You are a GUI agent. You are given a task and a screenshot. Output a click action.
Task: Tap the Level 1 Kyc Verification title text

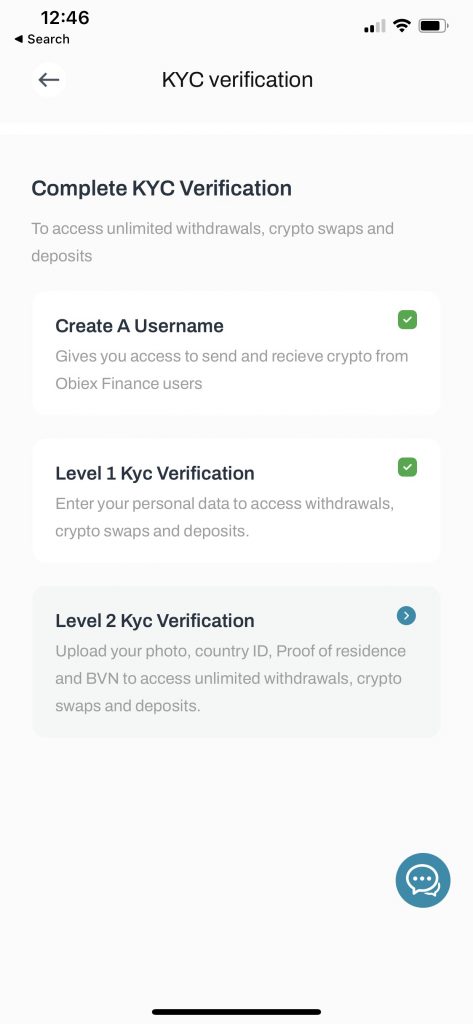tap(155, 473)
